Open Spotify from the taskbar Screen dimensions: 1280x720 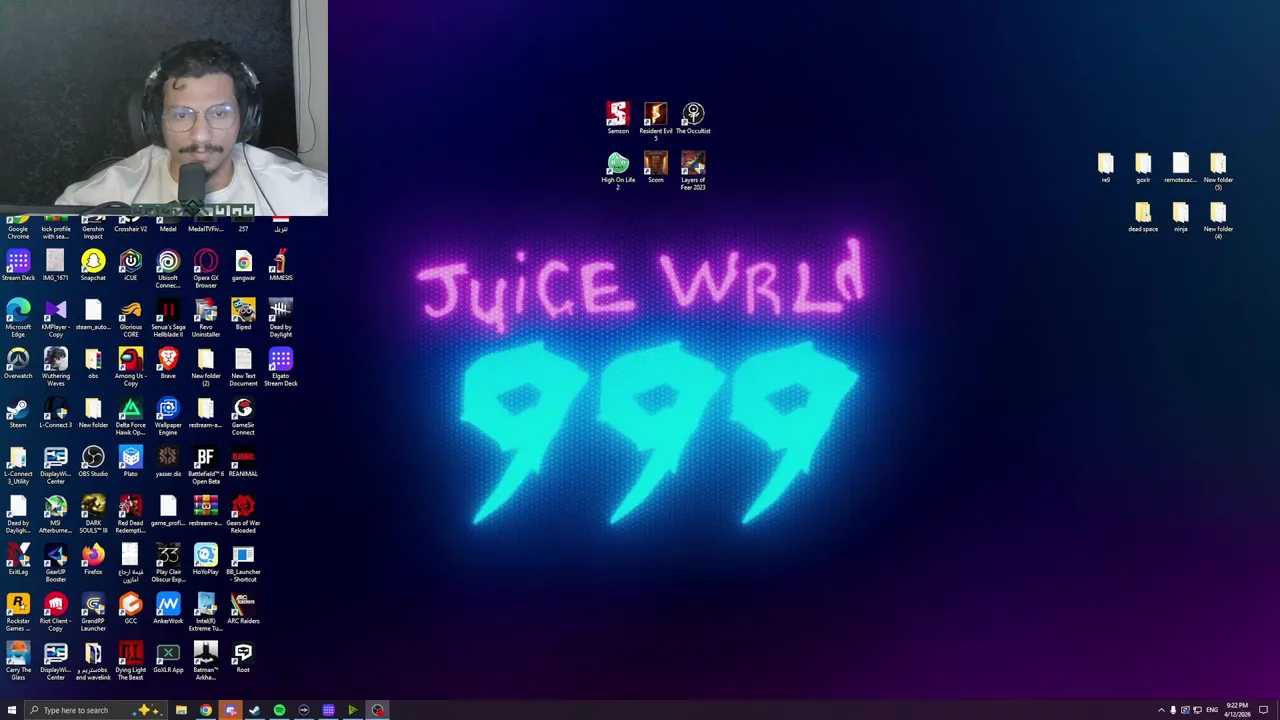279,710
